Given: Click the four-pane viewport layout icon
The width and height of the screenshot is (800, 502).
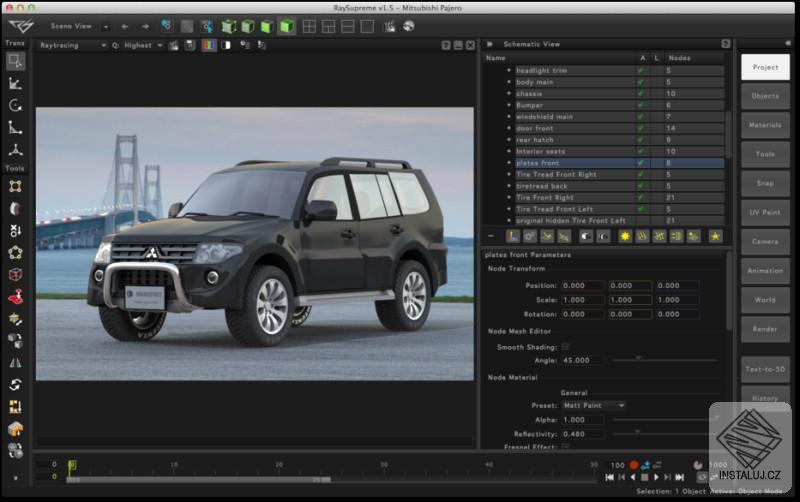Looking at the screenshot, I should (310, 26).
